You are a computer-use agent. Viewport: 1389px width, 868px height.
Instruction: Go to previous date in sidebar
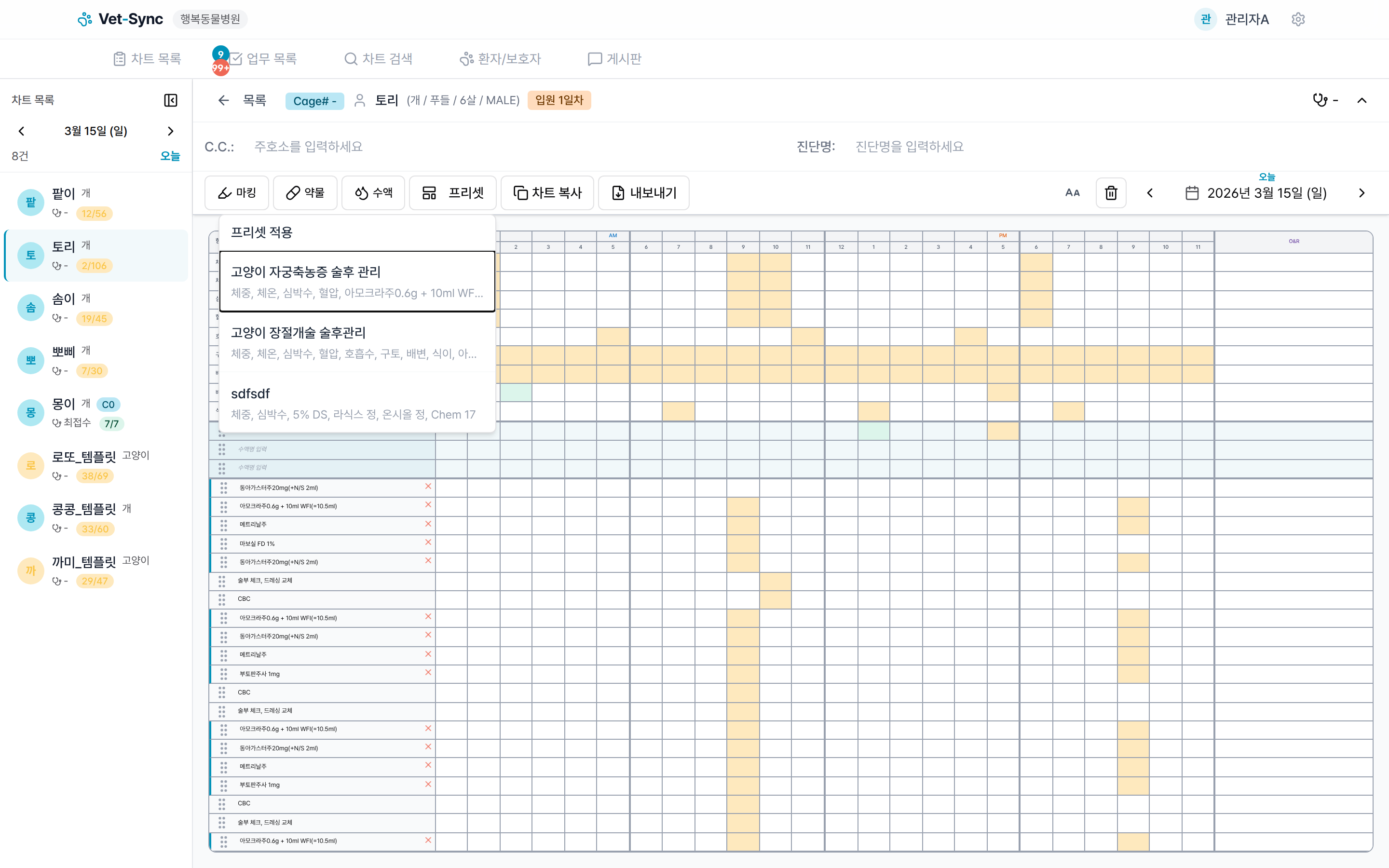tap(22, 132)
